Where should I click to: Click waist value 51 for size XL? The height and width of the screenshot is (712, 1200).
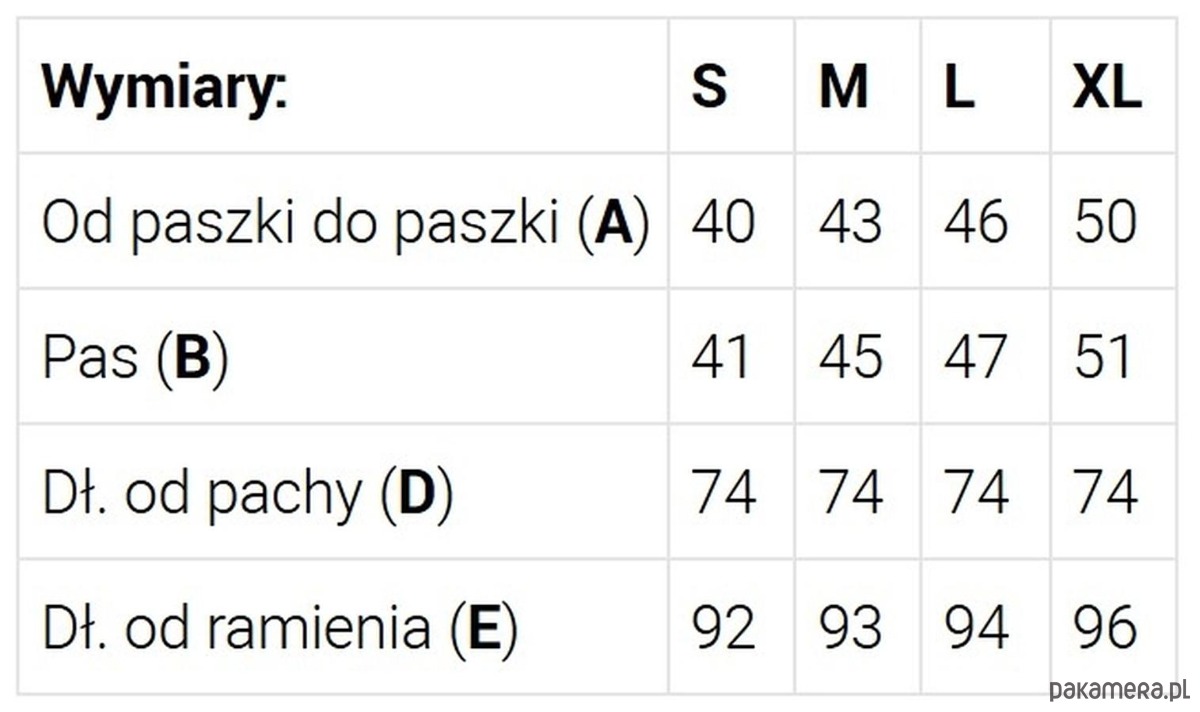pyautogui.click(x=1104, y=357)
